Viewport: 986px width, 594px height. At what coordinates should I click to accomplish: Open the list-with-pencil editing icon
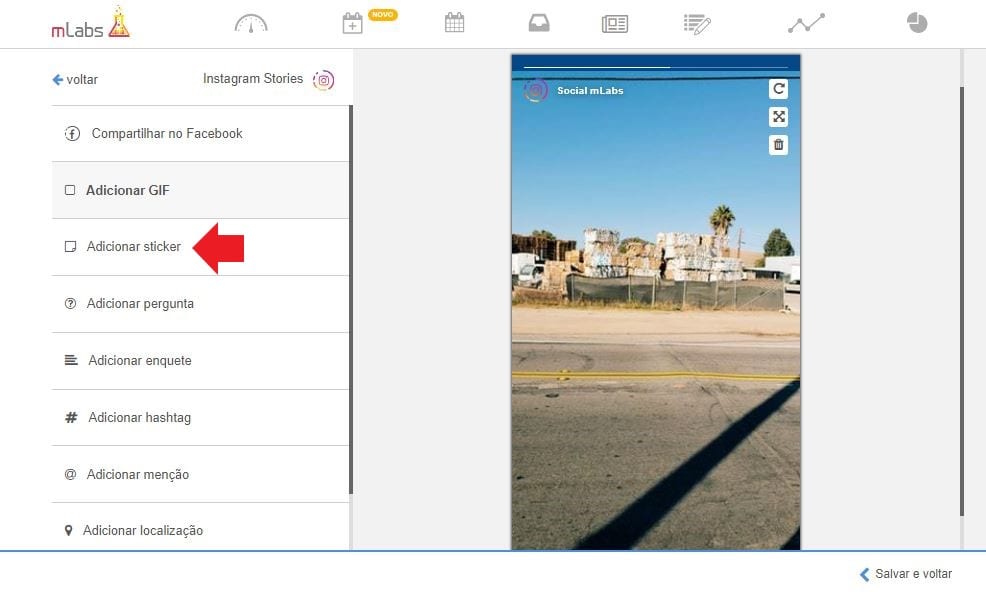pos(697,24)
